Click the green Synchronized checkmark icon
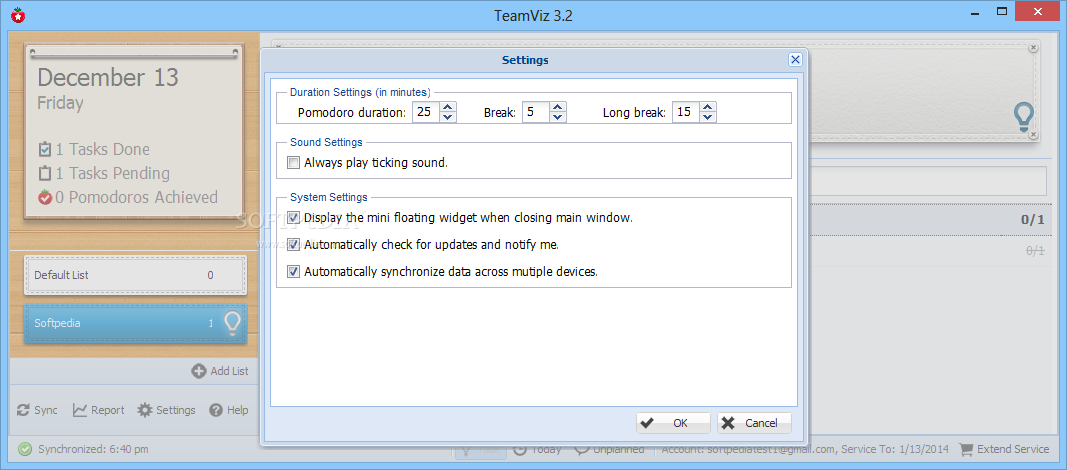1067x470 pixels. tap(25, 449)
